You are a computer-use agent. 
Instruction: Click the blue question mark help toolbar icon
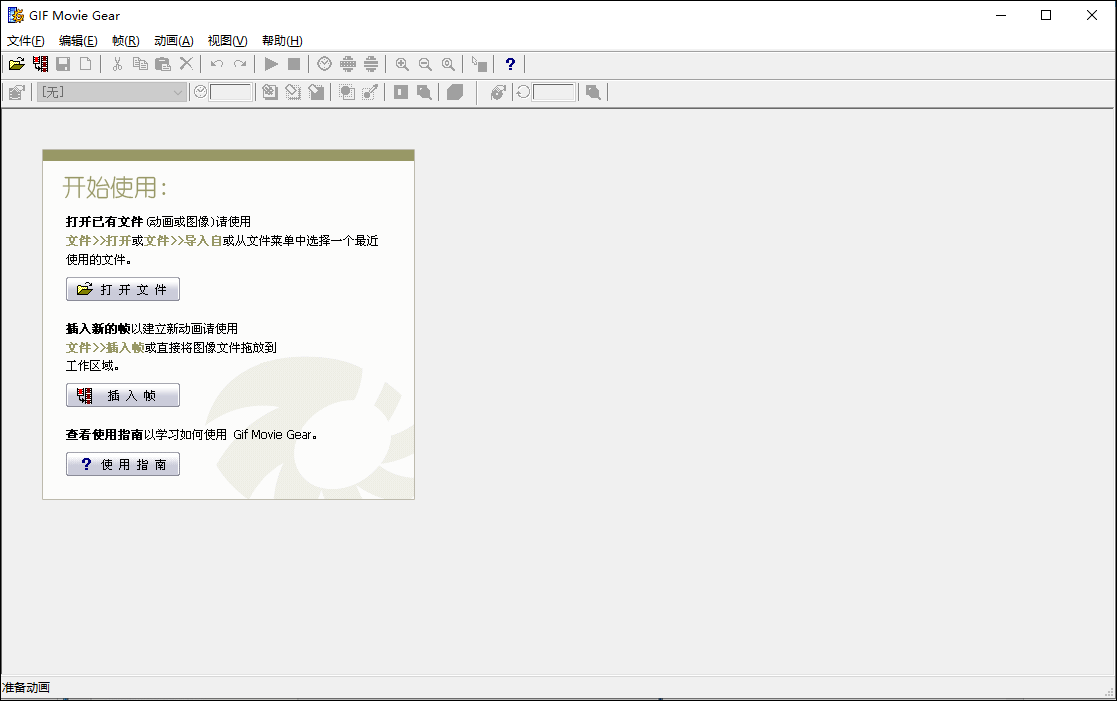510,64
